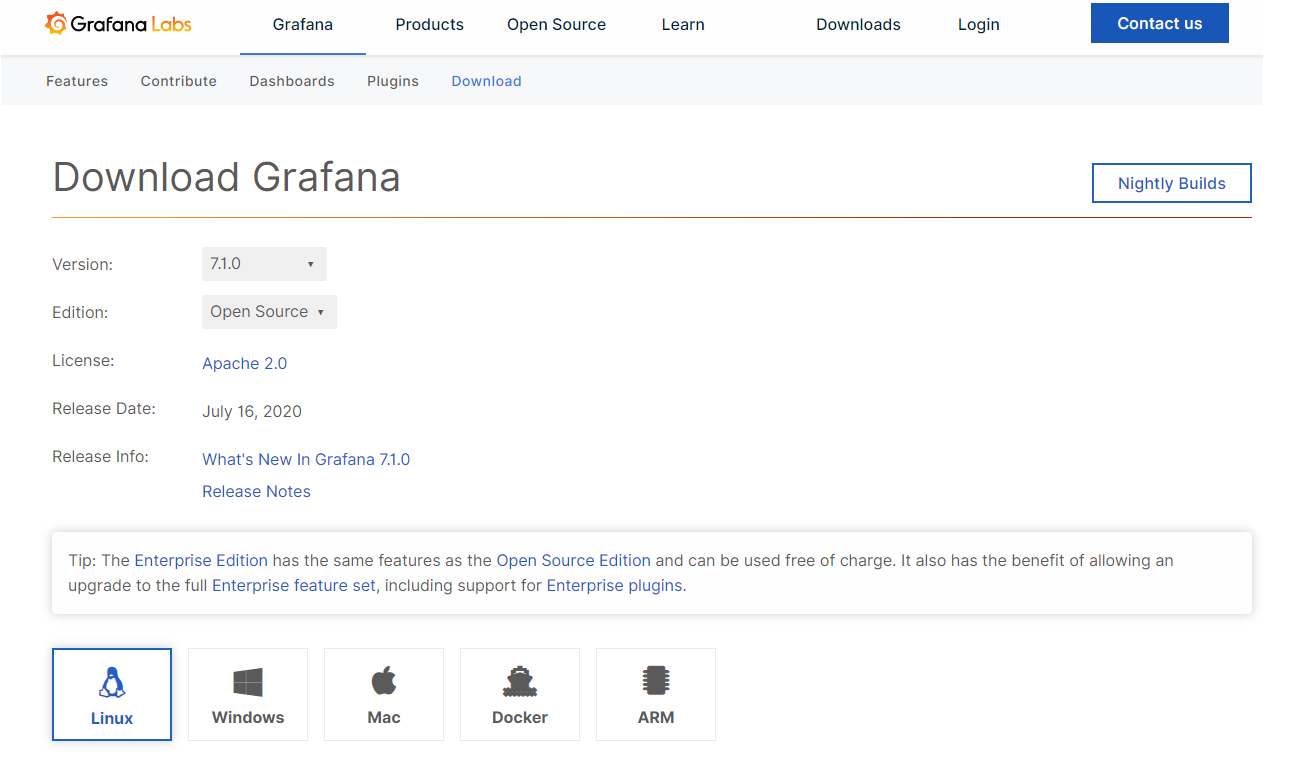The image size is (1296, 762).
Task: Switch to the Plugins tab
Action: tap(392, 81)
